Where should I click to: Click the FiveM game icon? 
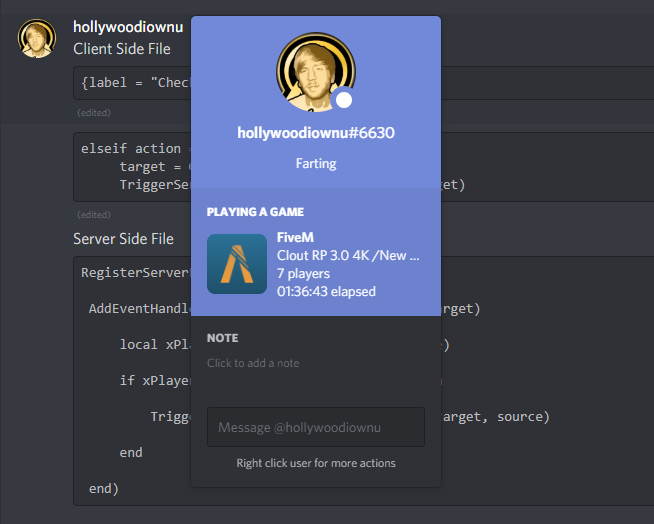[237, 264]
